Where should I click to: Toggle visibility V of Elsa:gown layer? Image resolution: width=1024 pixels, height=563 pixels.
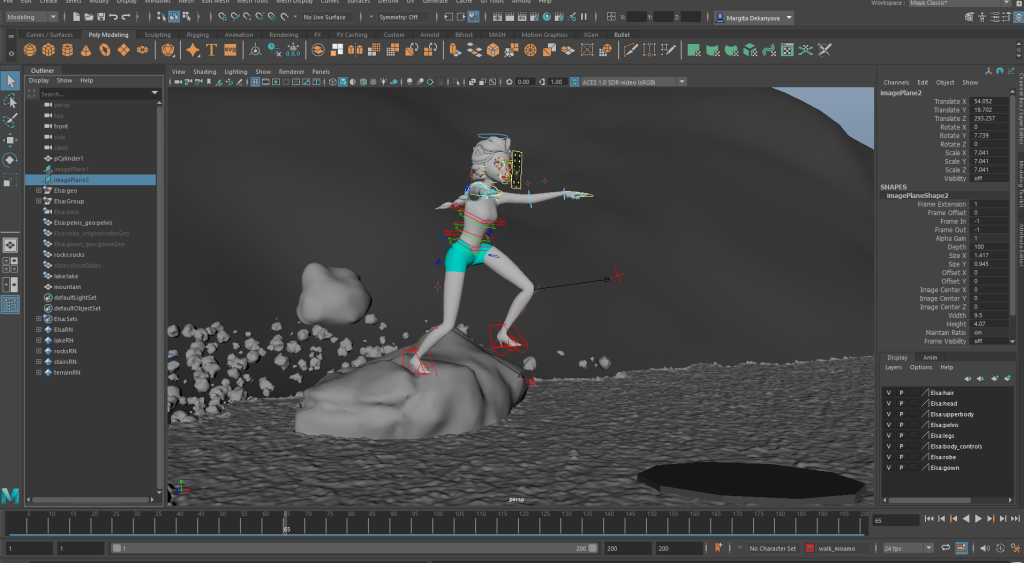[x=888, y=468]
